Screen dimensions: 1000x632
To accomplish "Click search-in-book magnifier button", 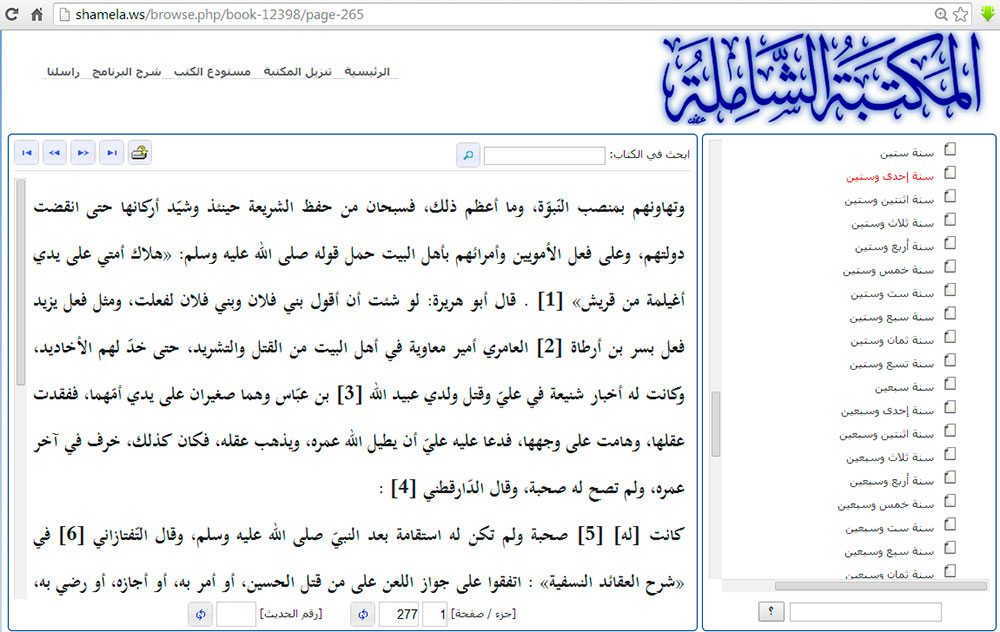I will (x=468, y=155).
